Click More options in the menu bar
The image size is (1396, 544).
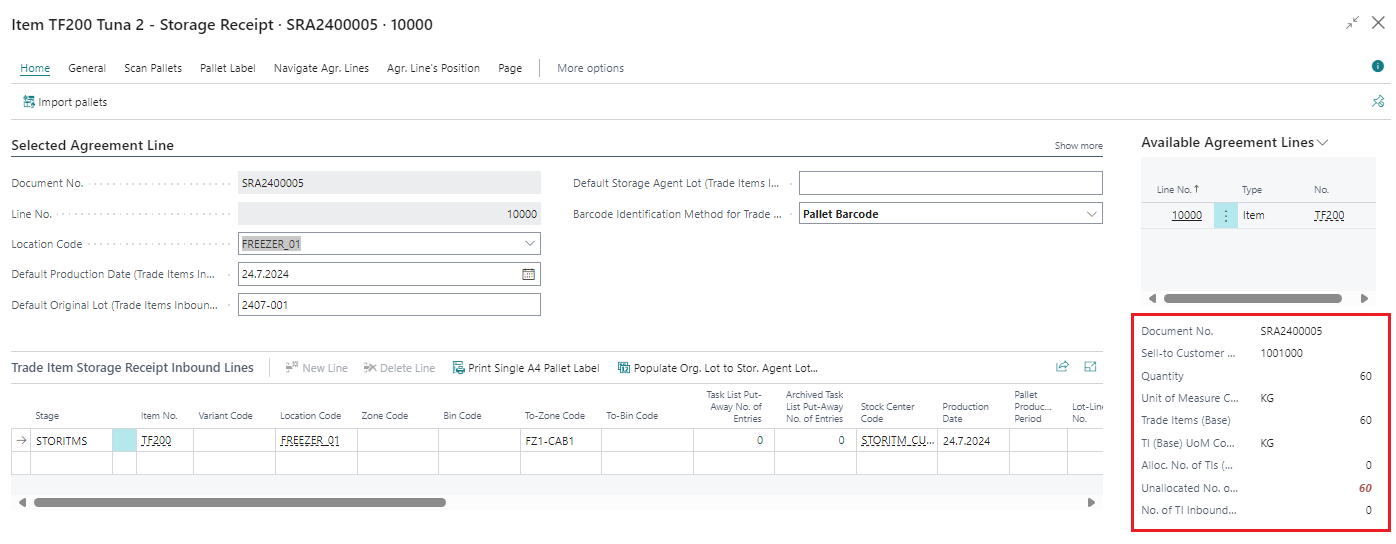590,68
